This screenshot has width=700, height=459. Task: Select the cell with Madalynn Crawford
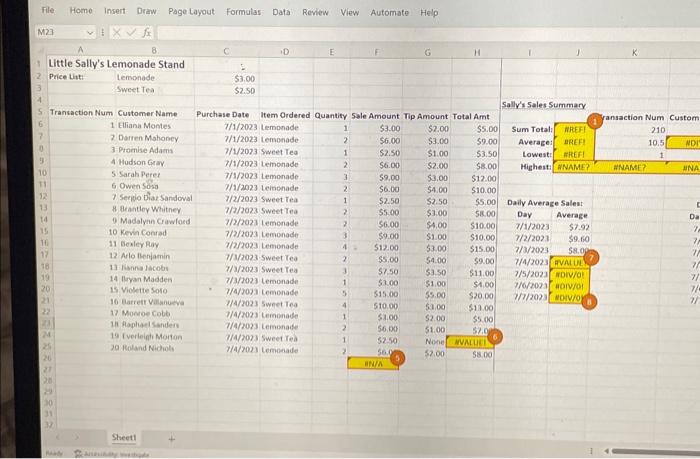(155, 221)
